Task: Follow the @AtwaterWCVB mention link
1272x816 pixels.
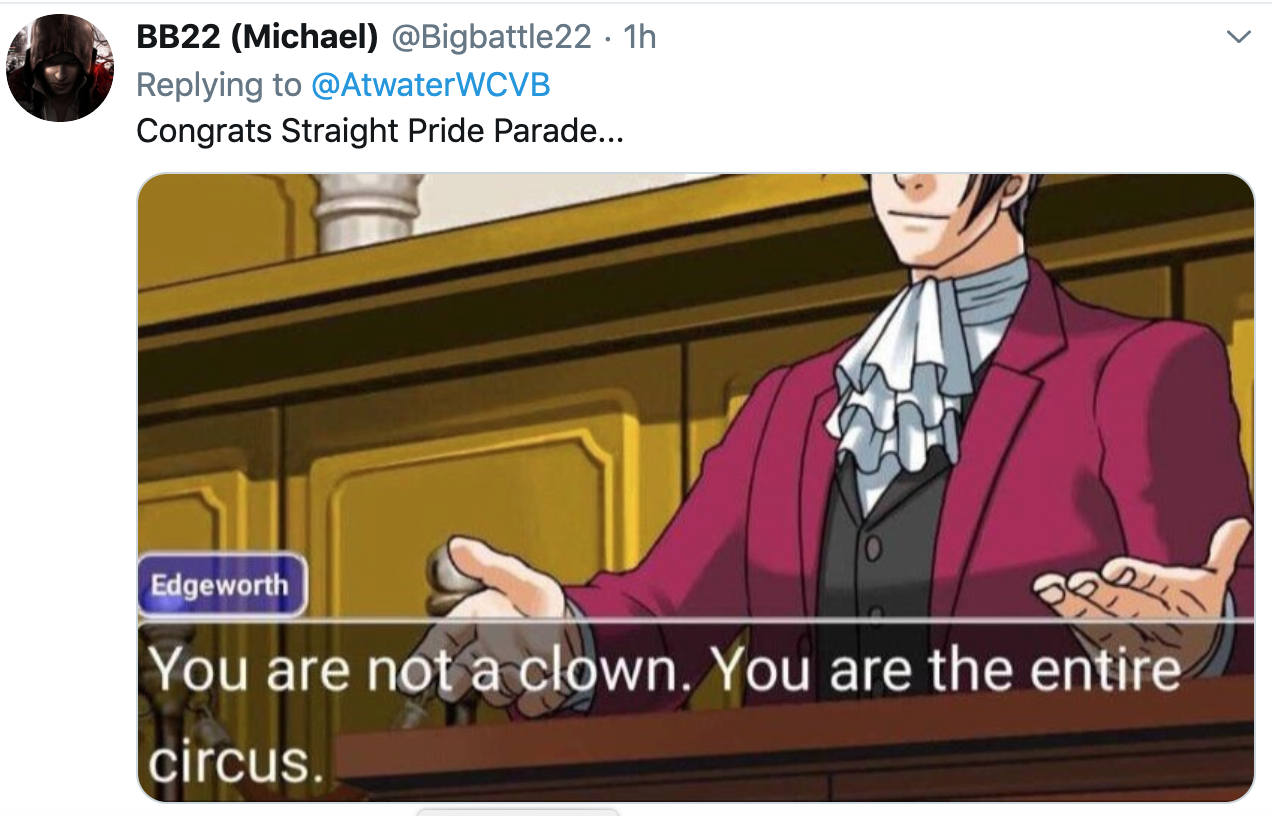Action: coord(431,85)
